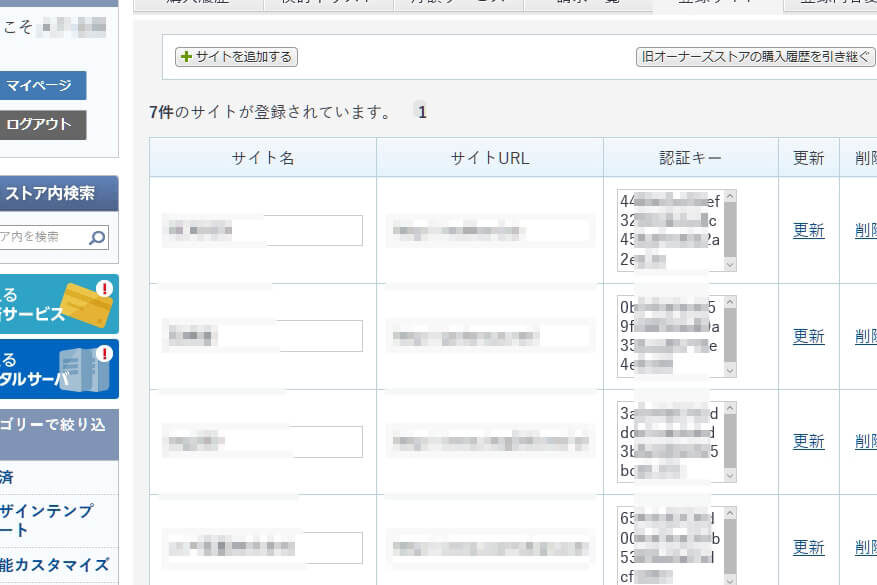Viewport: 877px width, 585px height.
Task: Click the green plus 'サイトを追加する' icon
Action: (186, 57)
